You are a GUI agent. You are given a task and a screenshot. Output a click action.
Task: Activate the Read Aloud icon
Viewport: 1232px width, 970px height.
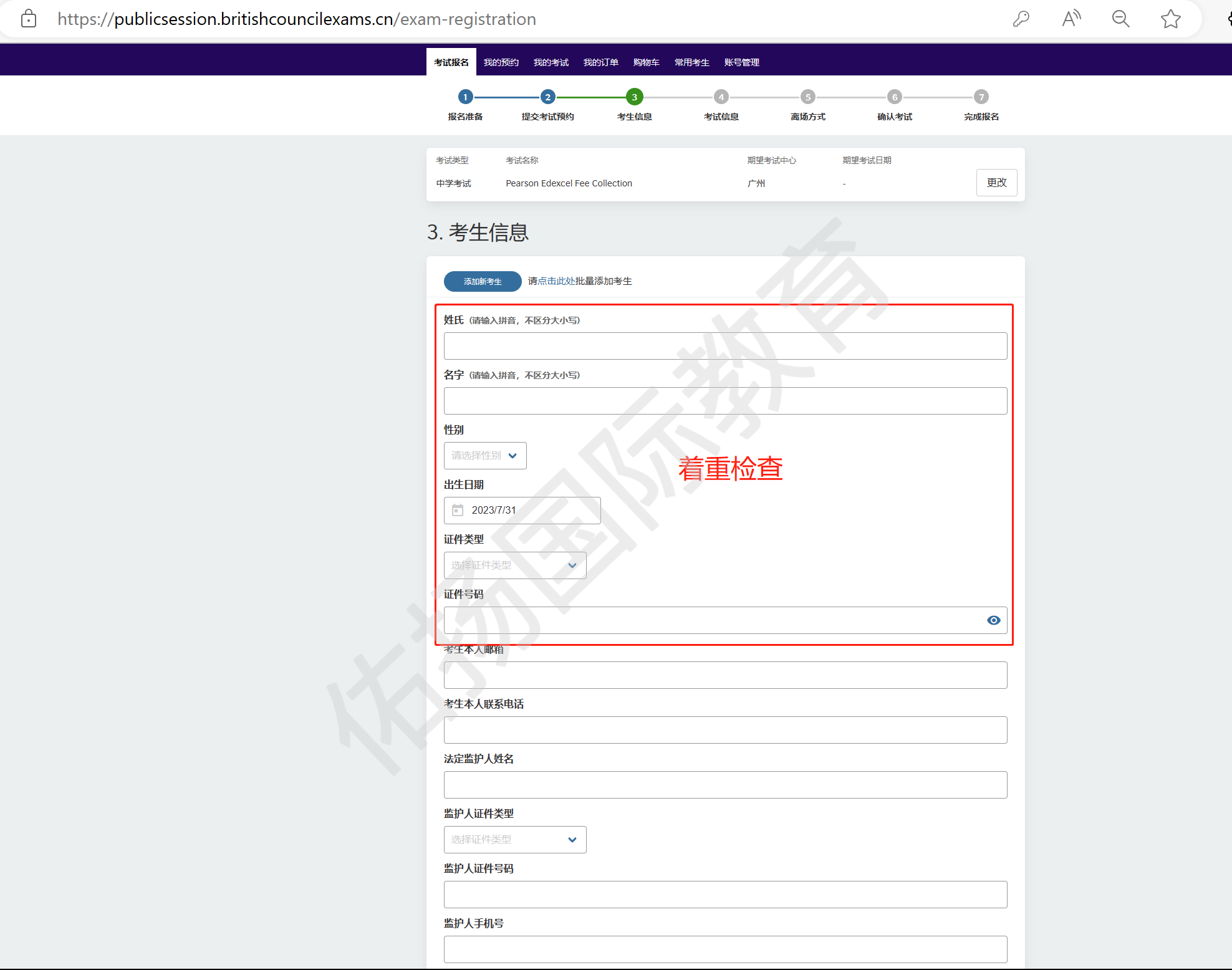[1071, 19]
